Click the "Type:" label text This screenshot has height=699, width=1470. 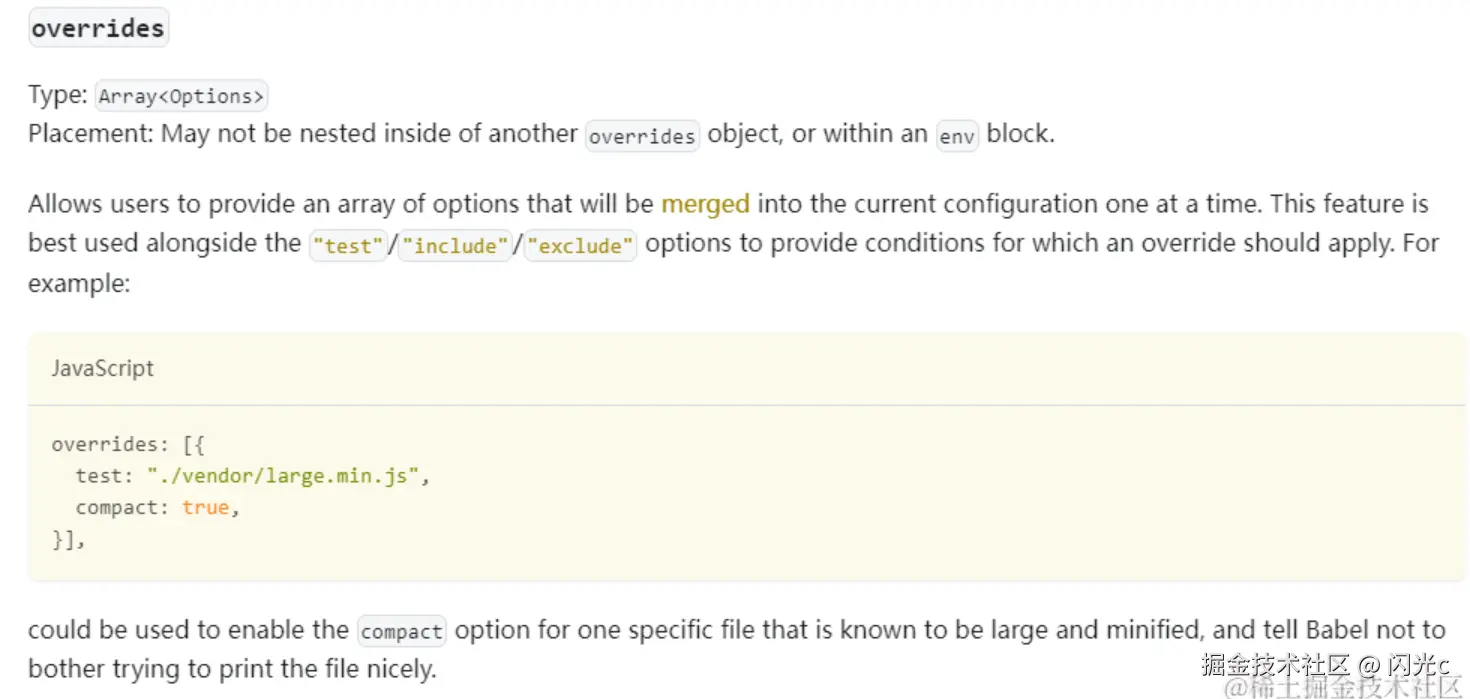[x=58, y=95]
